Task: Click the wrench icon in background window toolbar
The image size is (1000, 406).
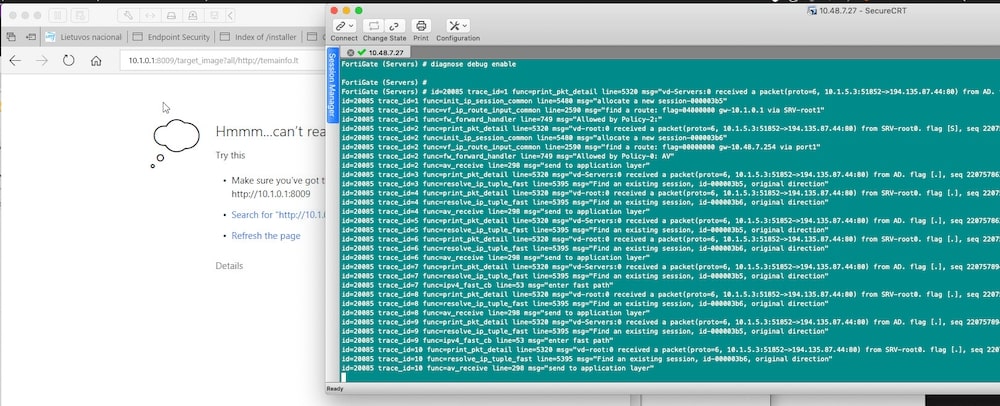Action: point(128,15)
